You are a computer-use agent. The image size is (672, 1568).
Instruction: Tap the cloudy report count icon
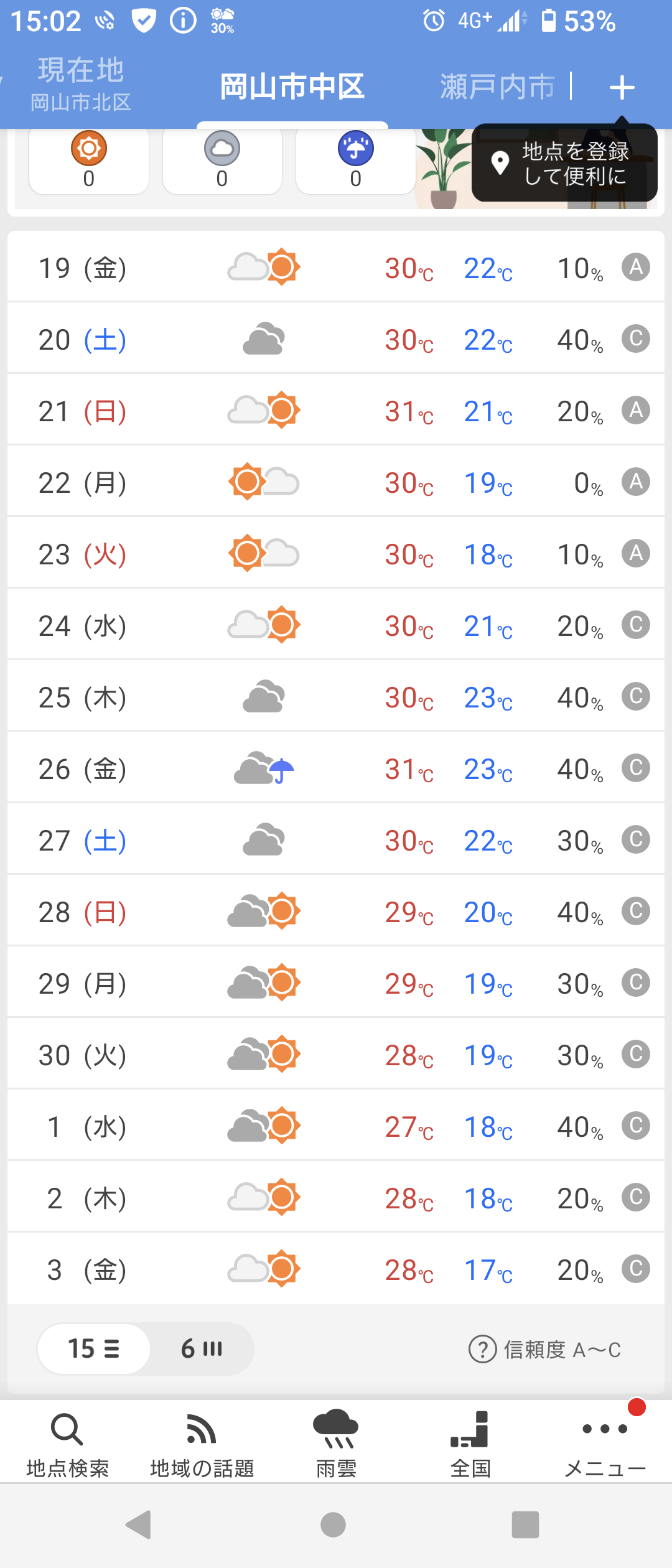tap(222, 149)
